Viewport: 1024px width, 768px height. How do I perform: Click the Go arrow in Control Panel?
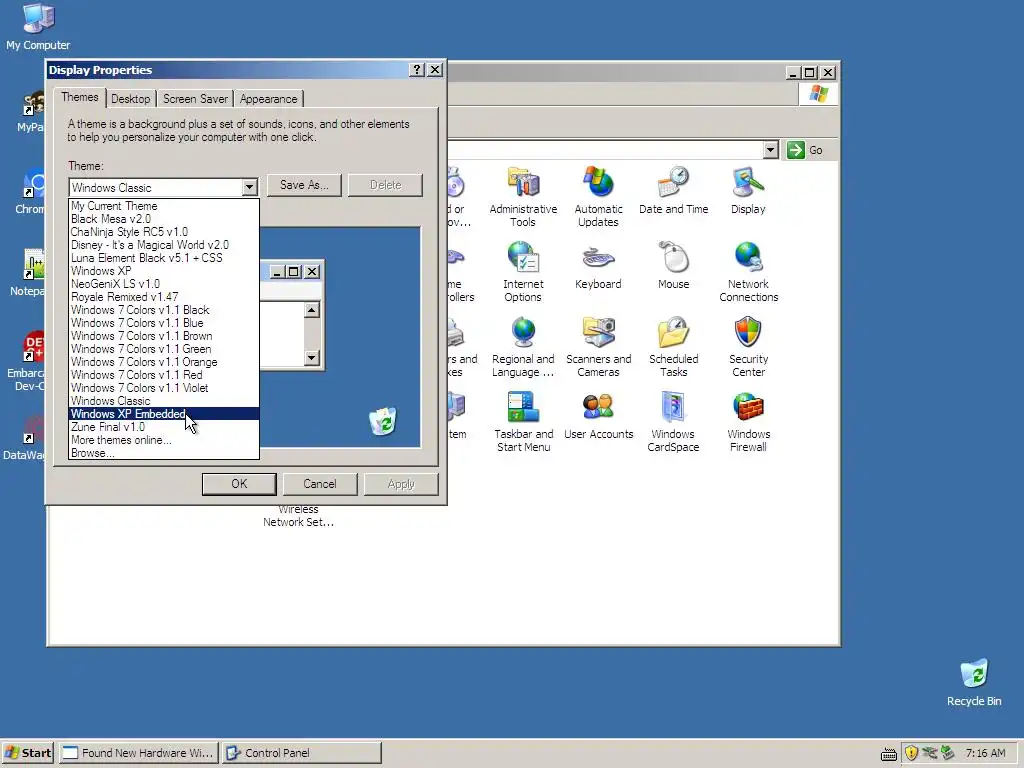[795, 150]
